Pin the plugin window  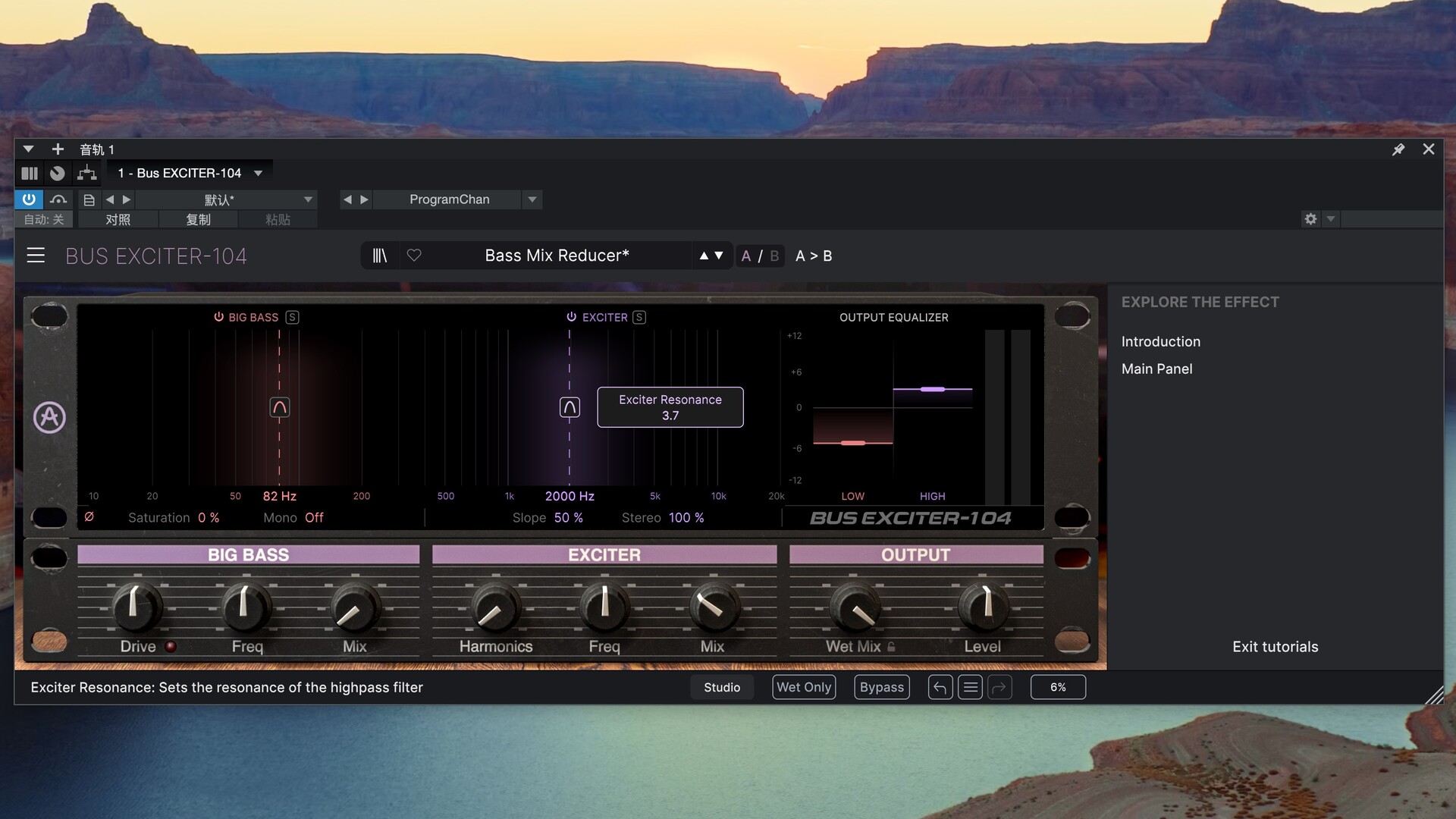(1398, 149)
